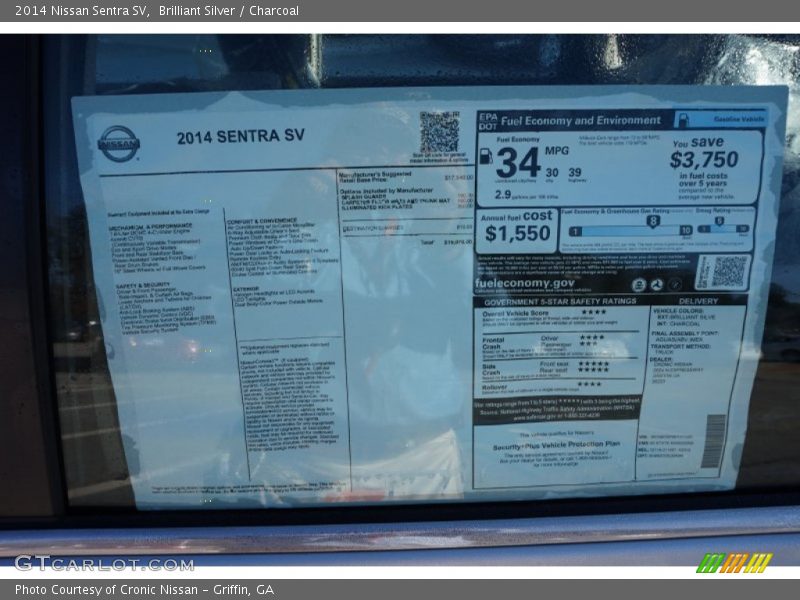800x600 pixels.
Task: Open the QR code for model information
Action: click(436, 131)
